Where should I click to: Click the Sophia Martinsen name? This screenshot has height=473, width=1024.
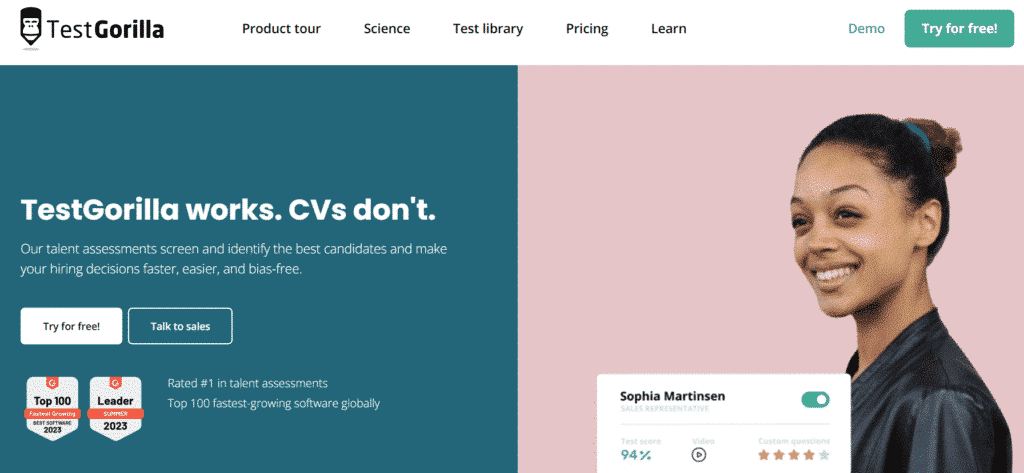click(x=672, y=396)
